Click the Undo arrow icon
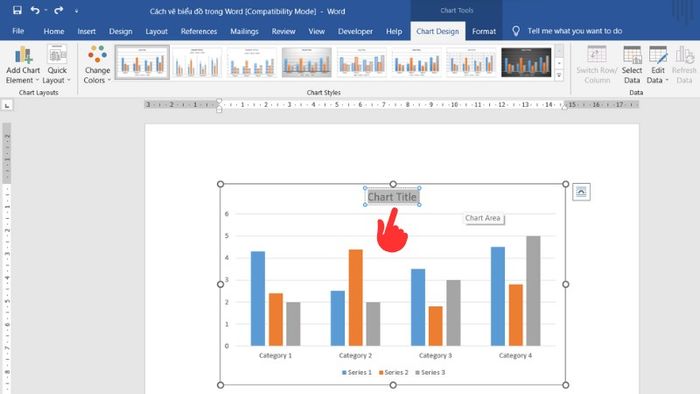This screenshot has width=700, height=394. [x=35, y=10]
